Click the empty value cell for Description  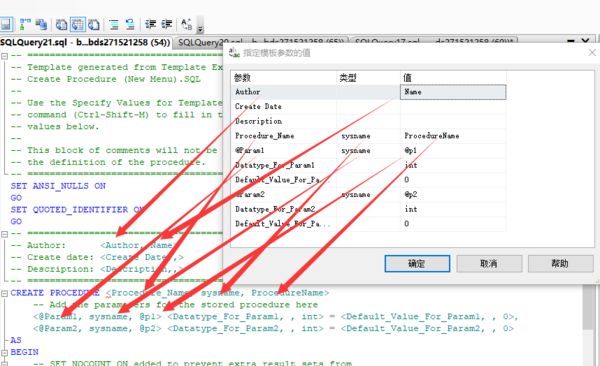pos(453,121)
